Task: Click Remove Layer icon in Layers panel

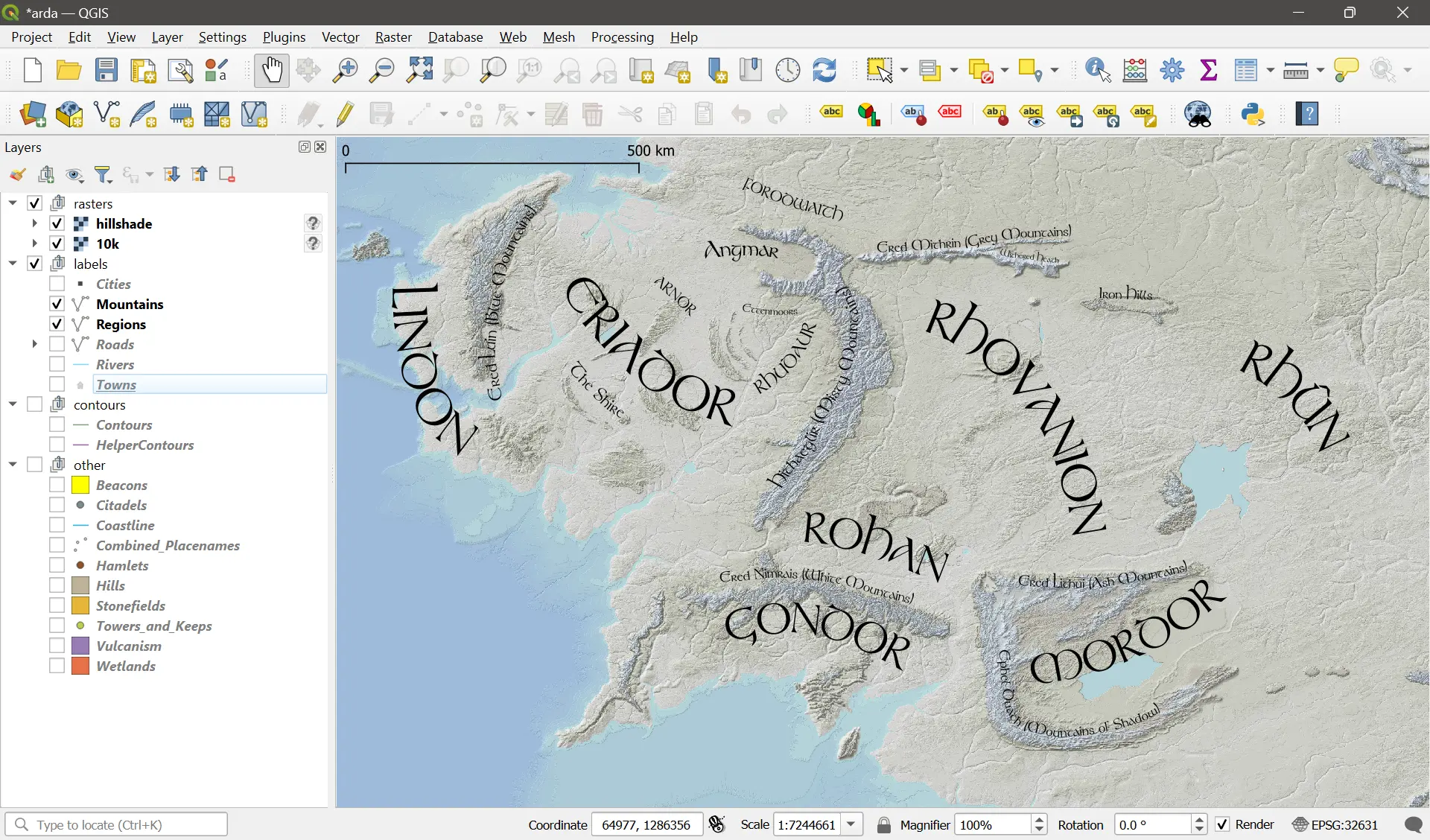Action: click(227, 174)
